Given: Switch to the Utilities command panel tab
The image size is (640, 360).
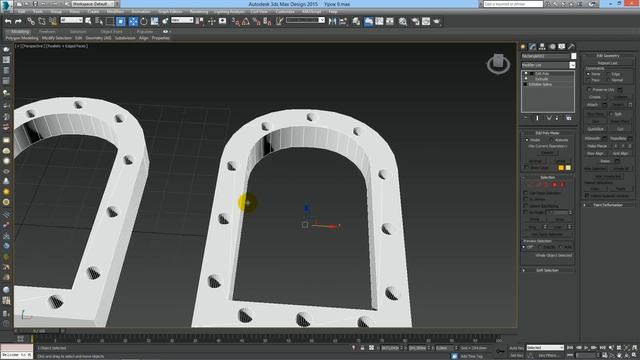Looking at the screenshot, I should [x=571, y=47].
